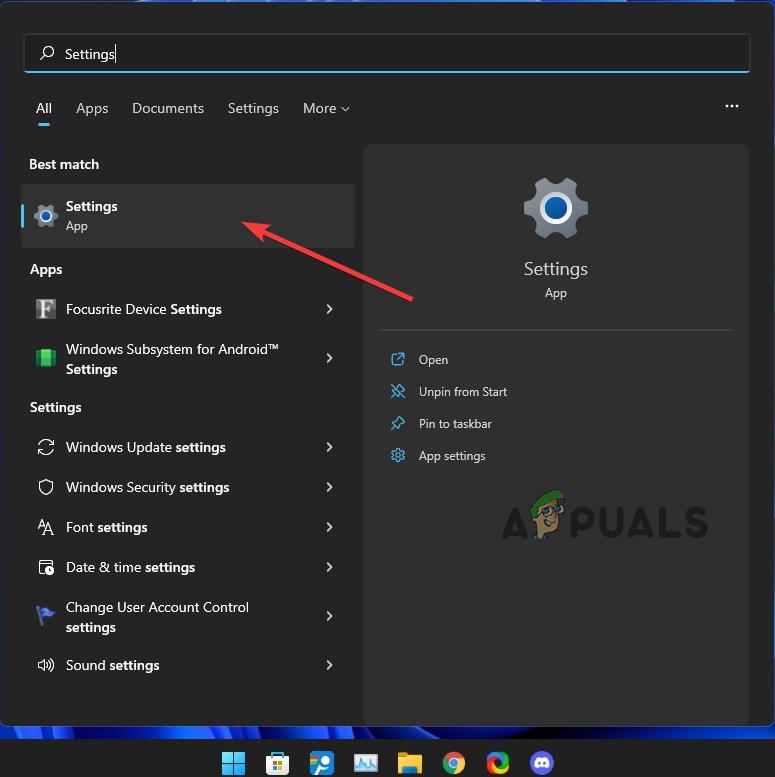Open Date & time settings result
The image size is (775, 777).
click(x=188, y=567)
